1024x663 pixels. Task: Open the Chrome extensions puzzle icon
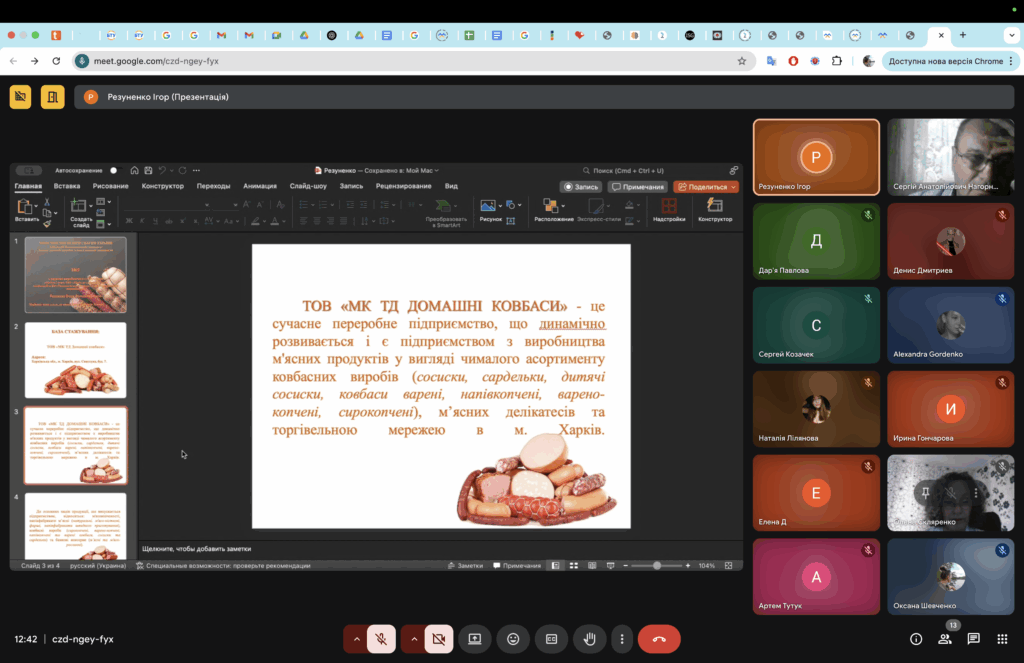coord(837,61)
